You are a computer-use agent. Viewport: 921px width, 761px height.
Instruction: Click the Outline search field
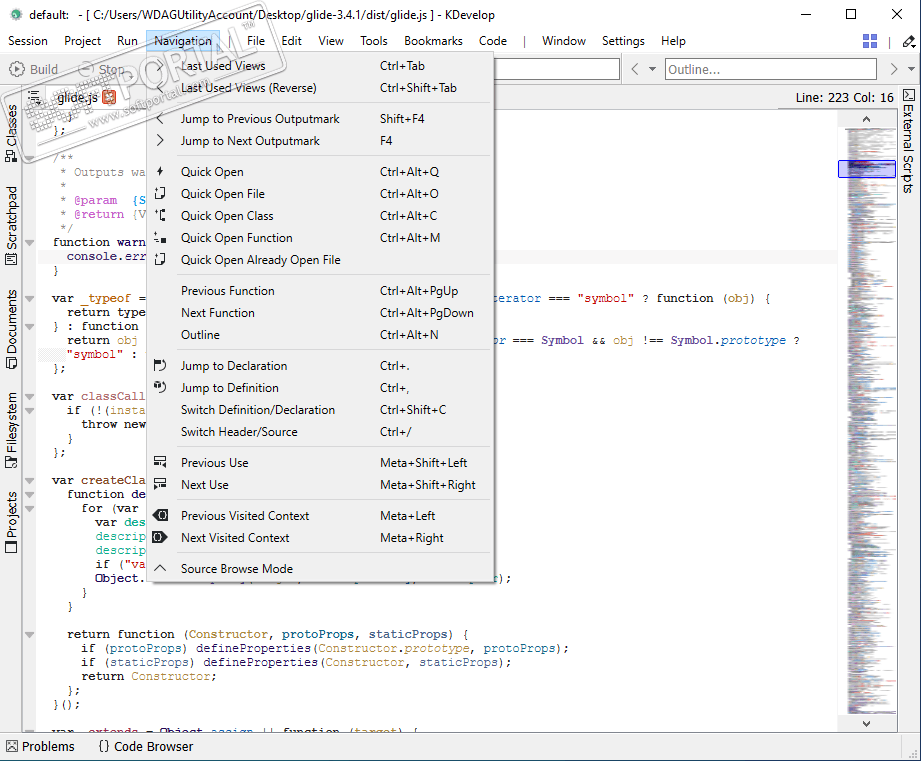pyautogui.click(x=770, y=69)
